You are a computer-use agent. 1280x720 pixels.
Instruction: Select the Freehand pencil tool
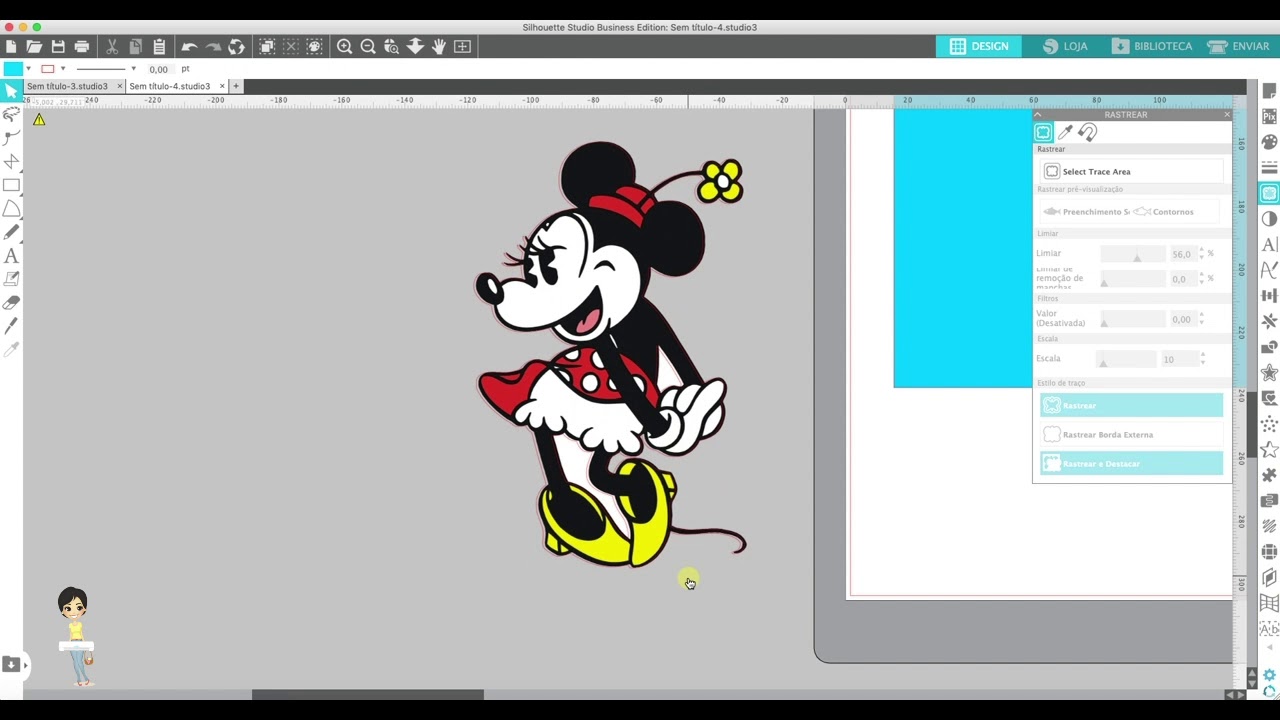12,232
